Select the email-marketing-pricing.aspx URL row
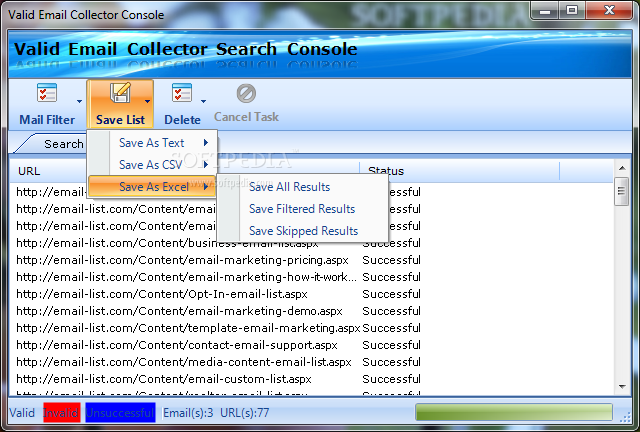This screenshot has width=640, height=432. [x=182, y=260]
